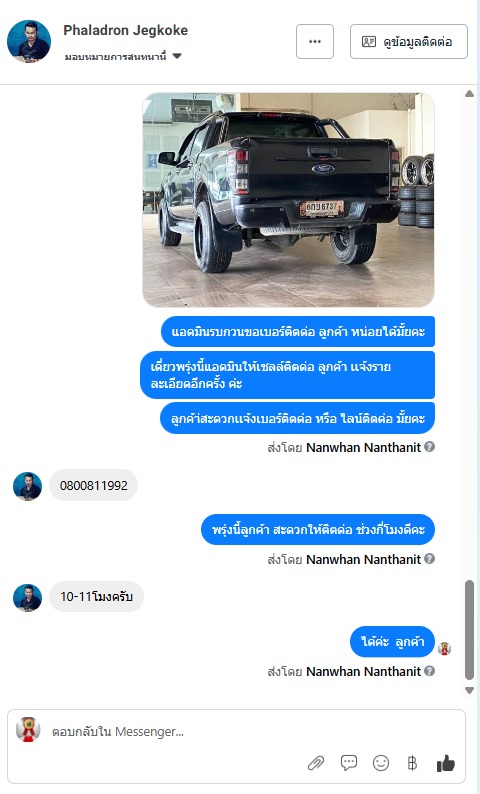Select the phone number message 0800811992

tap(94, 485)
